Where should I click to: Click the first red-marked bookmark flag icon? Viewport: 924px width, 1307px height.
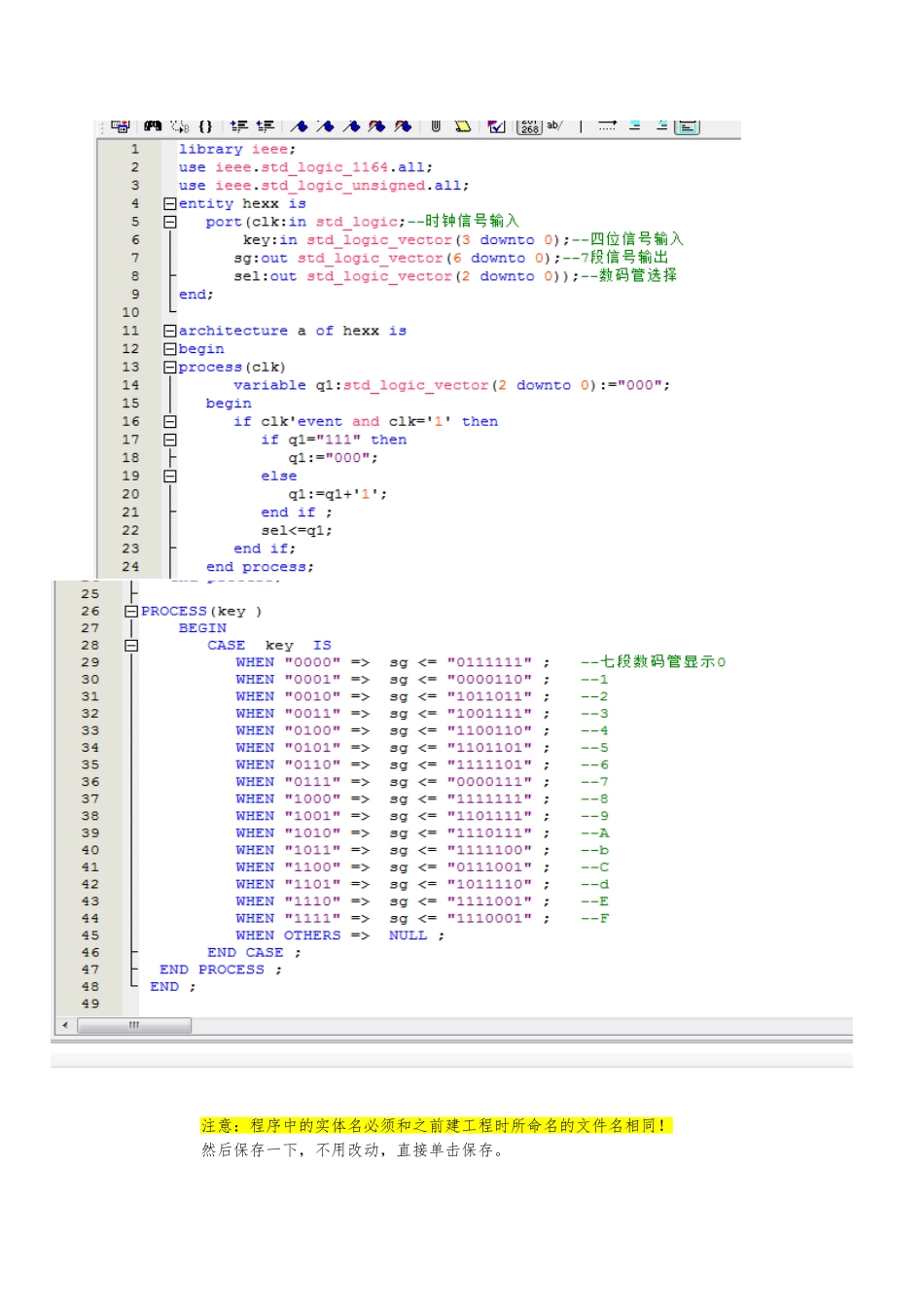click(x=377, y=126)
